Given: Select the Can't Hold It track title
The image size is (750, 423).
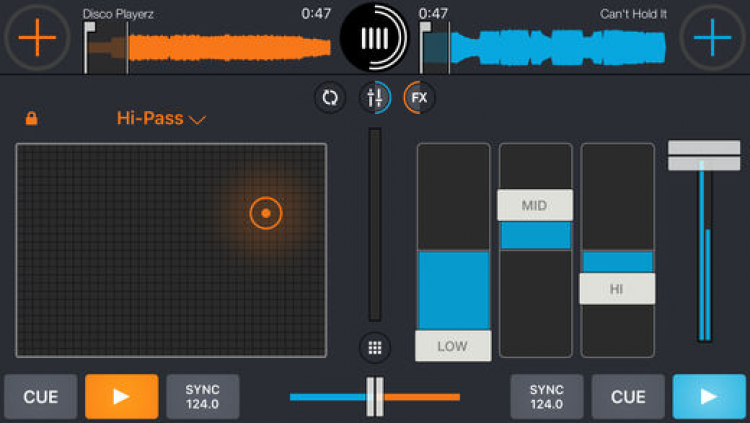Looking at the screenshot, I should 633,14.
